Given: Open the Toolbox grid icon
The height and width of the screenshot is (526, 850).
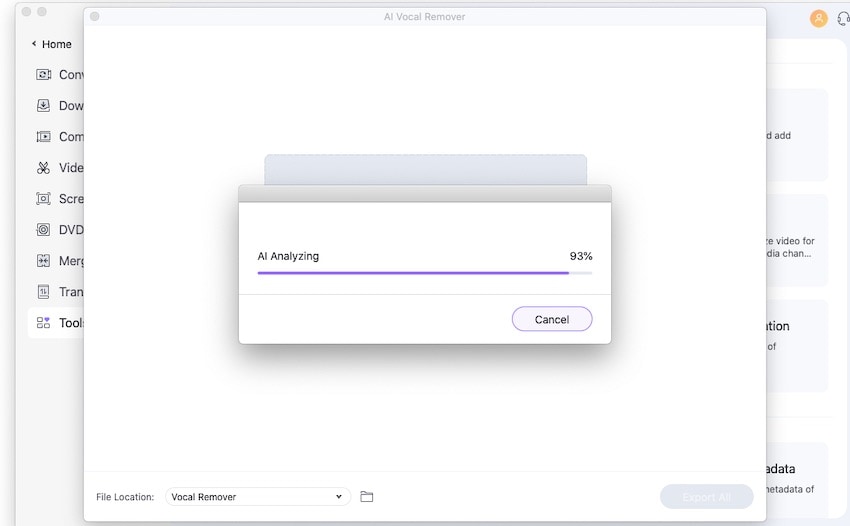Looking at the screenshot, I should coord(43,322).
